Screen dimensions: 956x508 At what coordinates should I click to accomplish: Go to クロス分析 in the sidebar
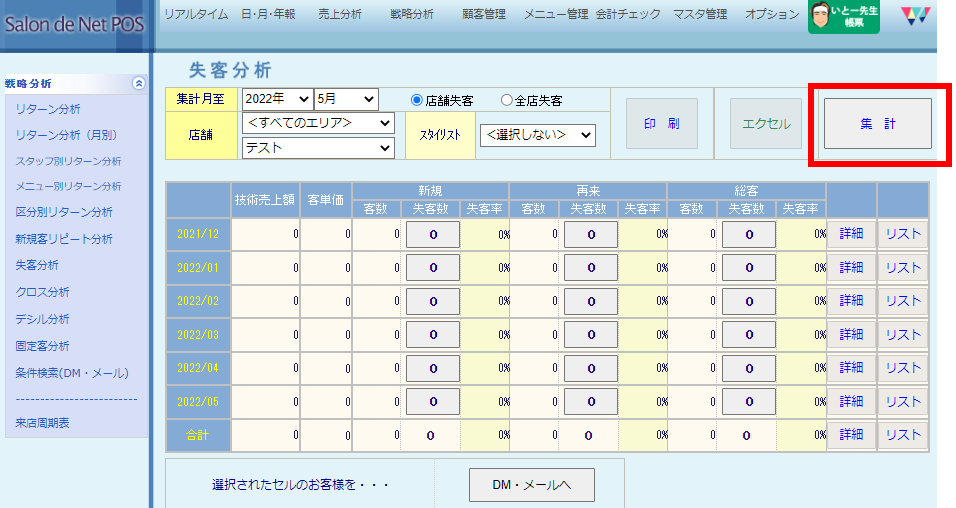pos(42,292)
